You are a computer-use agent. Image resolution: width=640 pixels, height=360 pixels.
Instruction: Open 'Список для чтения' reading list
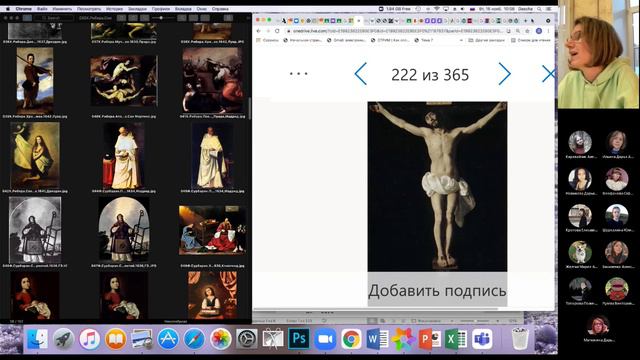point(531,40)
